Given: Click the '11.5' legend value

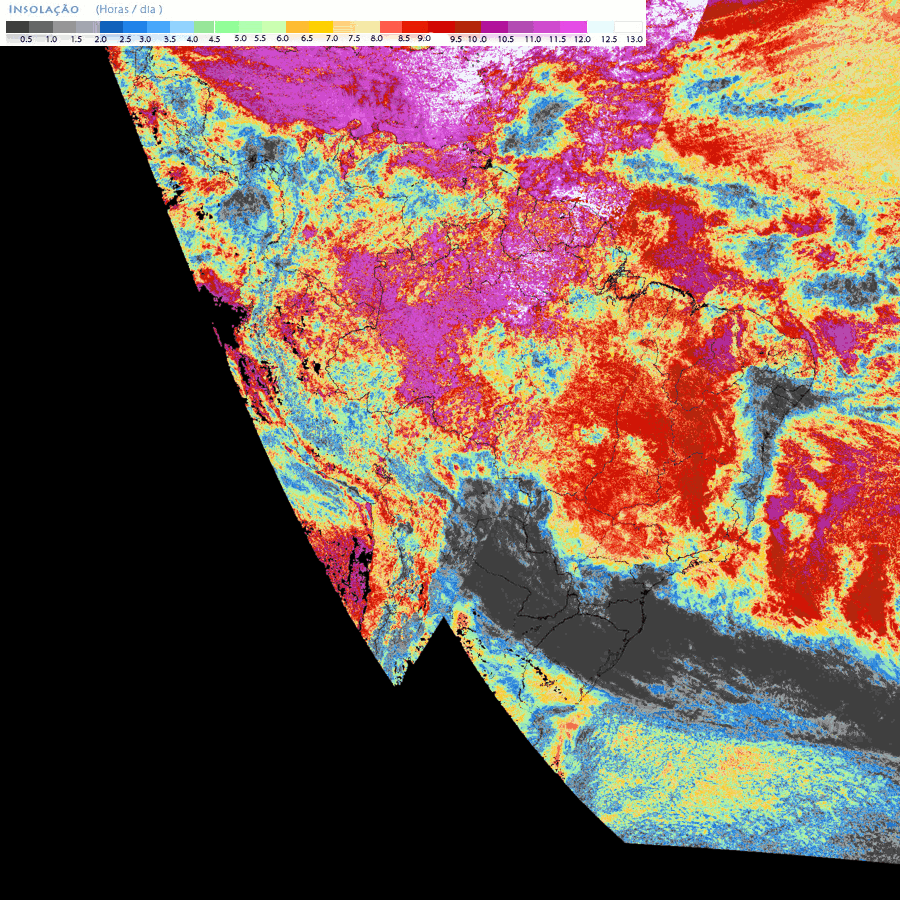Looking at the screenshot, I should 557,40.
